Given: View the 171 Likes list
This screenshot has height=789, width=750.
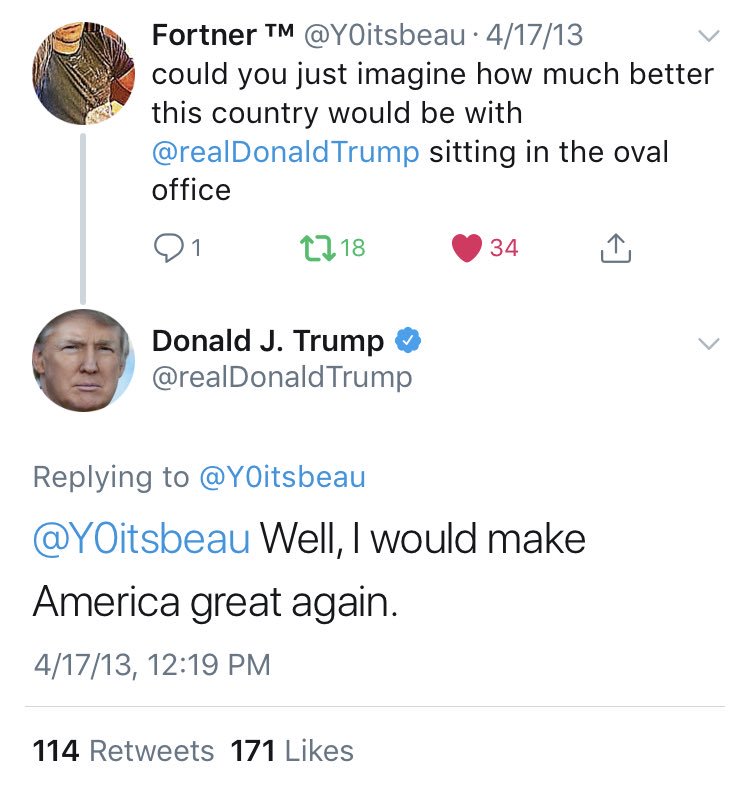Looking at the screenshot, I should pyautogui.click(x=292, y=750).
